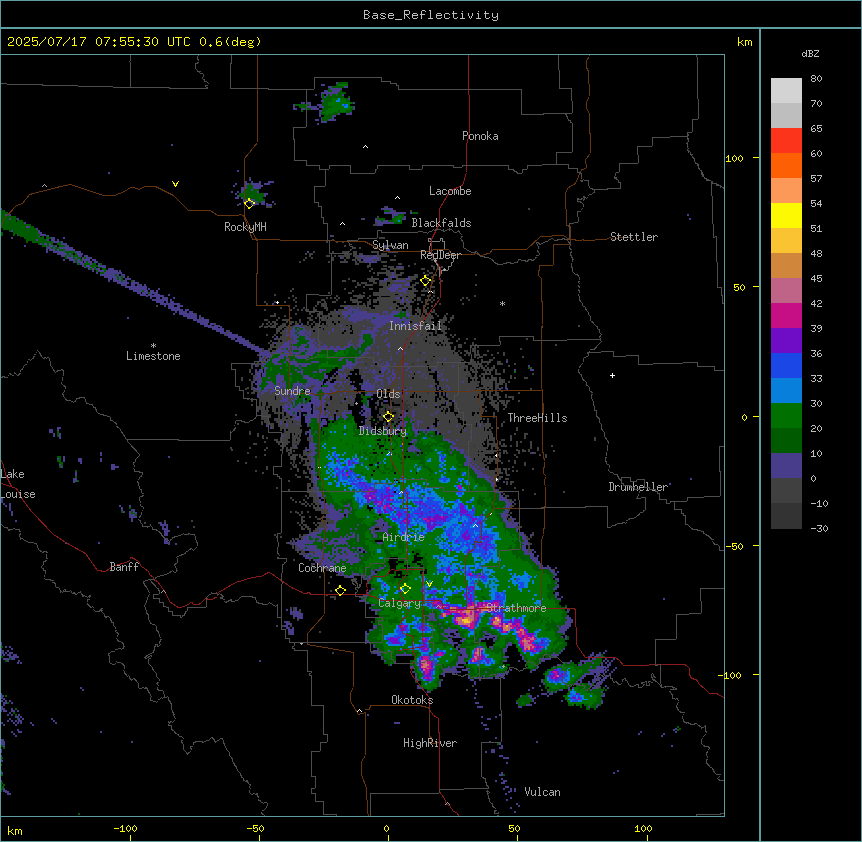Click the Innisfail label
The image size is (862, 842).
coord(415,326)
